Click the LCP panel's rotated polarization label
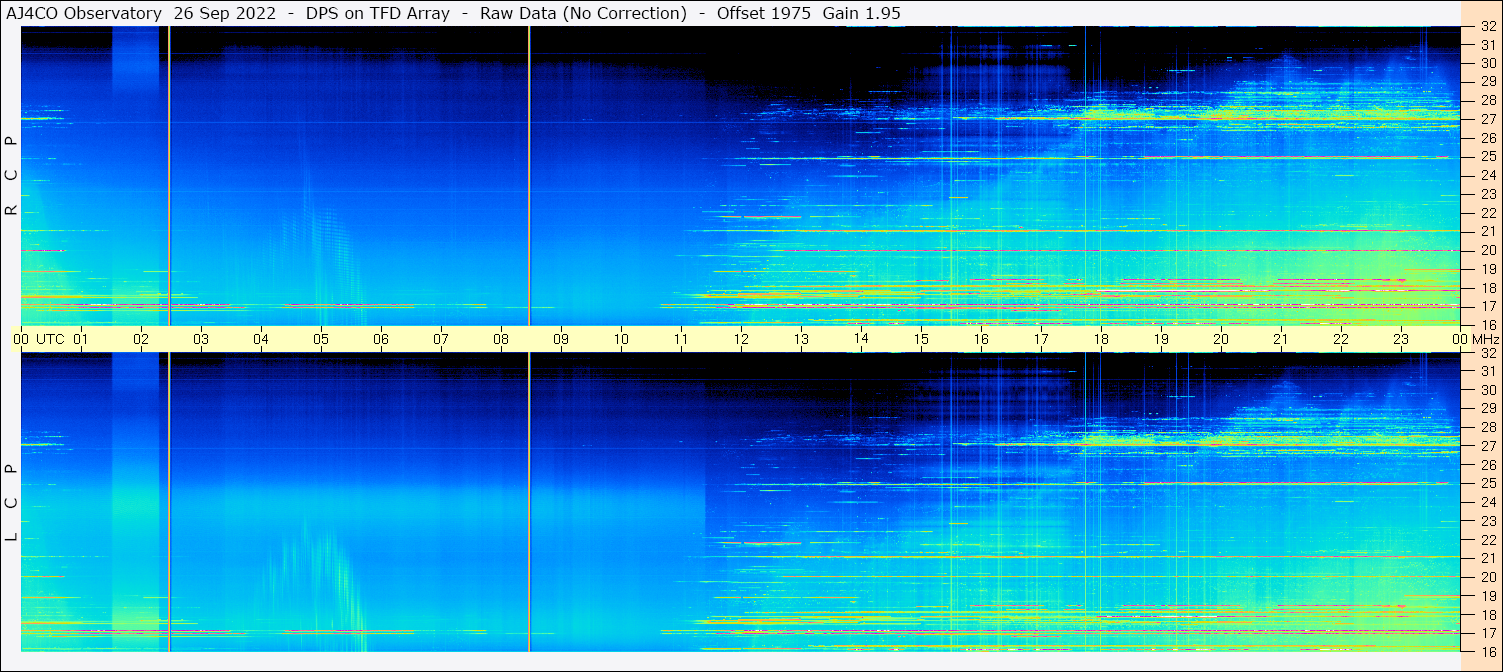The image size is (1503, 672). [x=11, y=502]
